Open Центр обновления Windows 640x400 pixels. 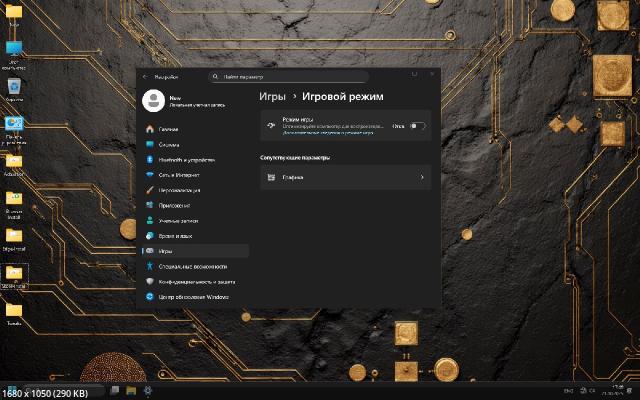(x=192, y=296)
